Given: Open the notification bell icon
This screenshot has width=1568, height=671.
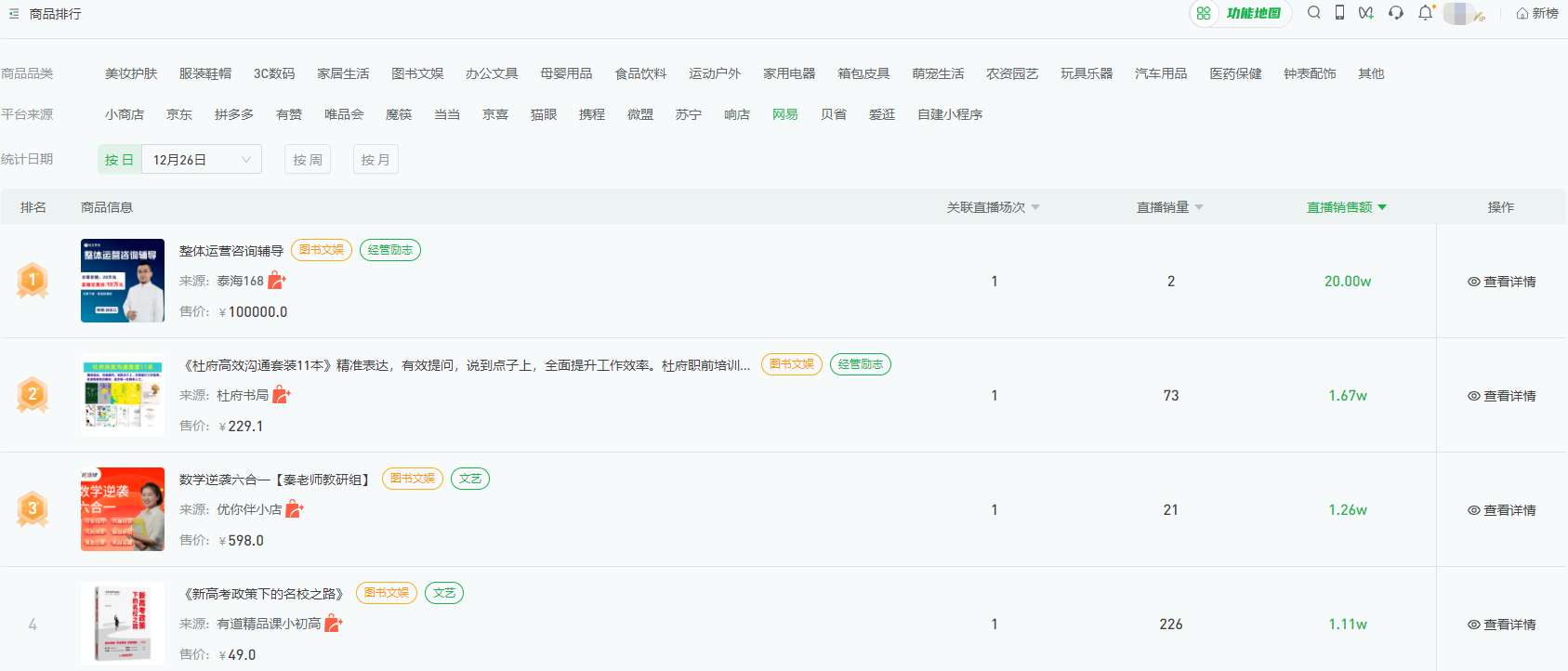Looking at the screenshot, I should (x=1425, y=13).
